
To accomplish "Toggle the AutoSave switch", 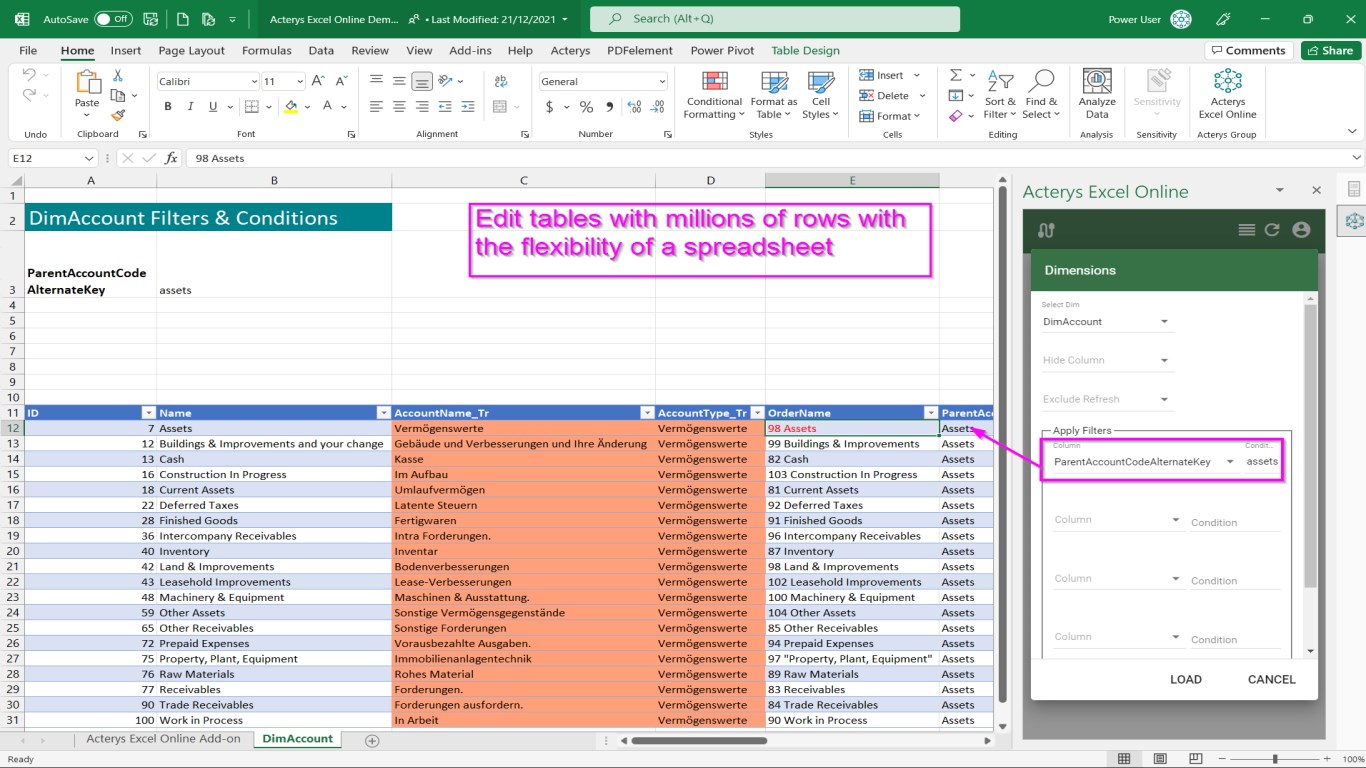I will pyautogui.click(x=113, y=19).
